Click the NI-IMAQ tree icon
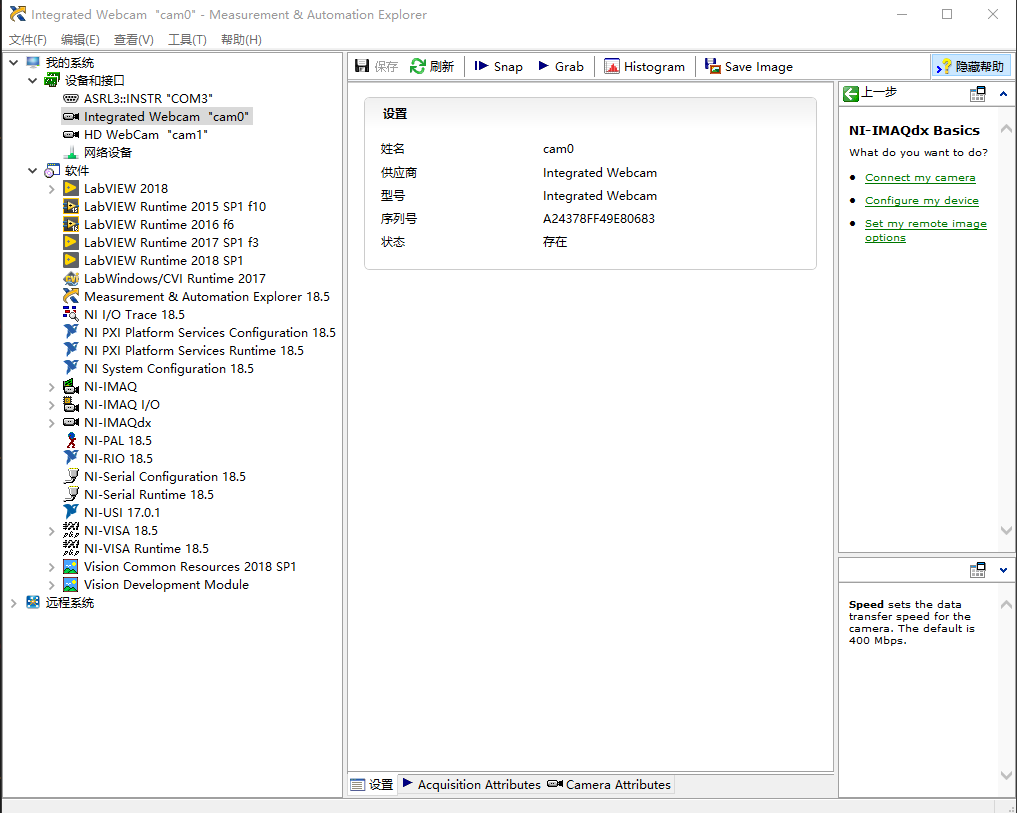 71,386
